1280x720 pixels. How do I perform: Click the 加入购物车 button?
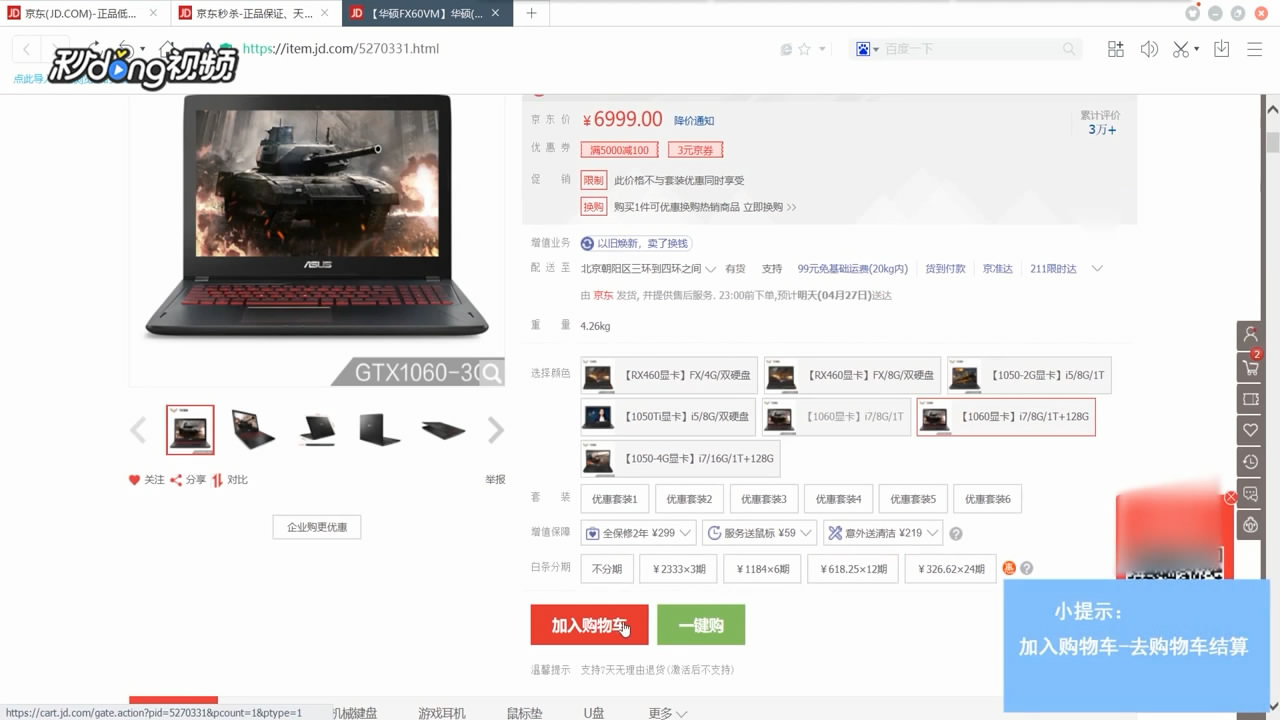588,624
